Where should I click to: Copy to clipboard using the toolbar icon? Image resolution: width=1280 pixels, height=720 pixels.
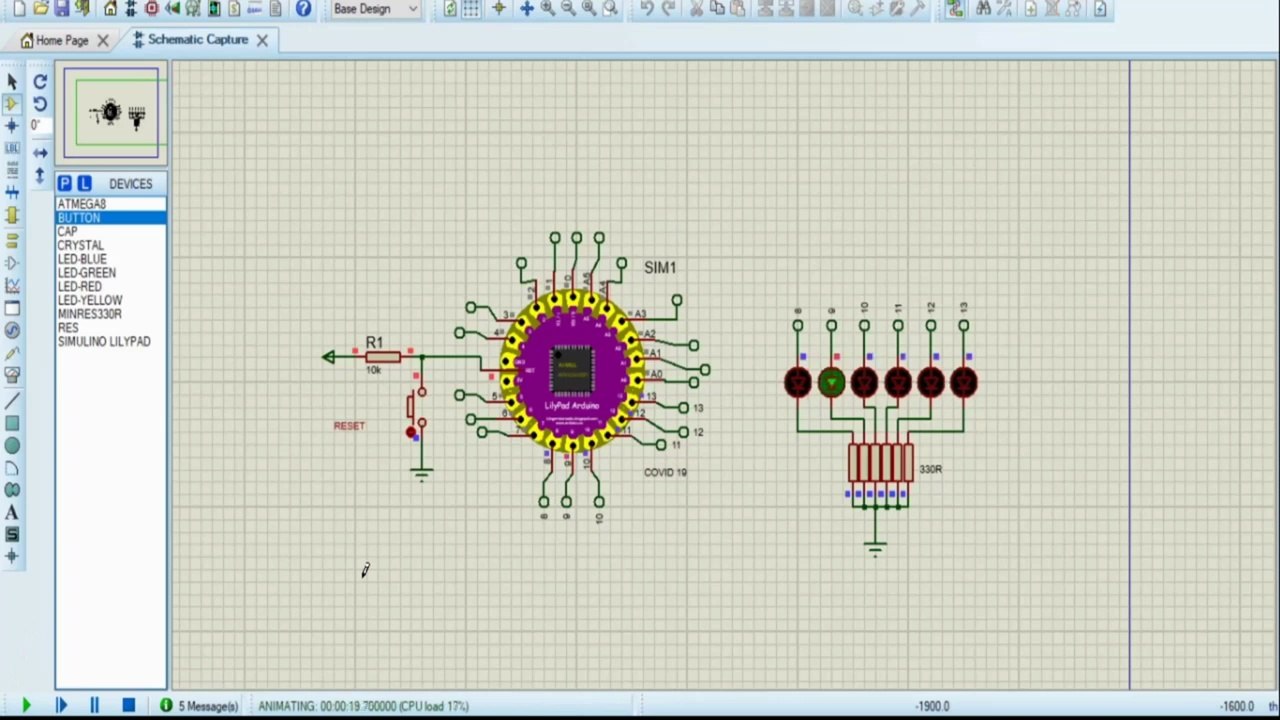click(717, 8)
